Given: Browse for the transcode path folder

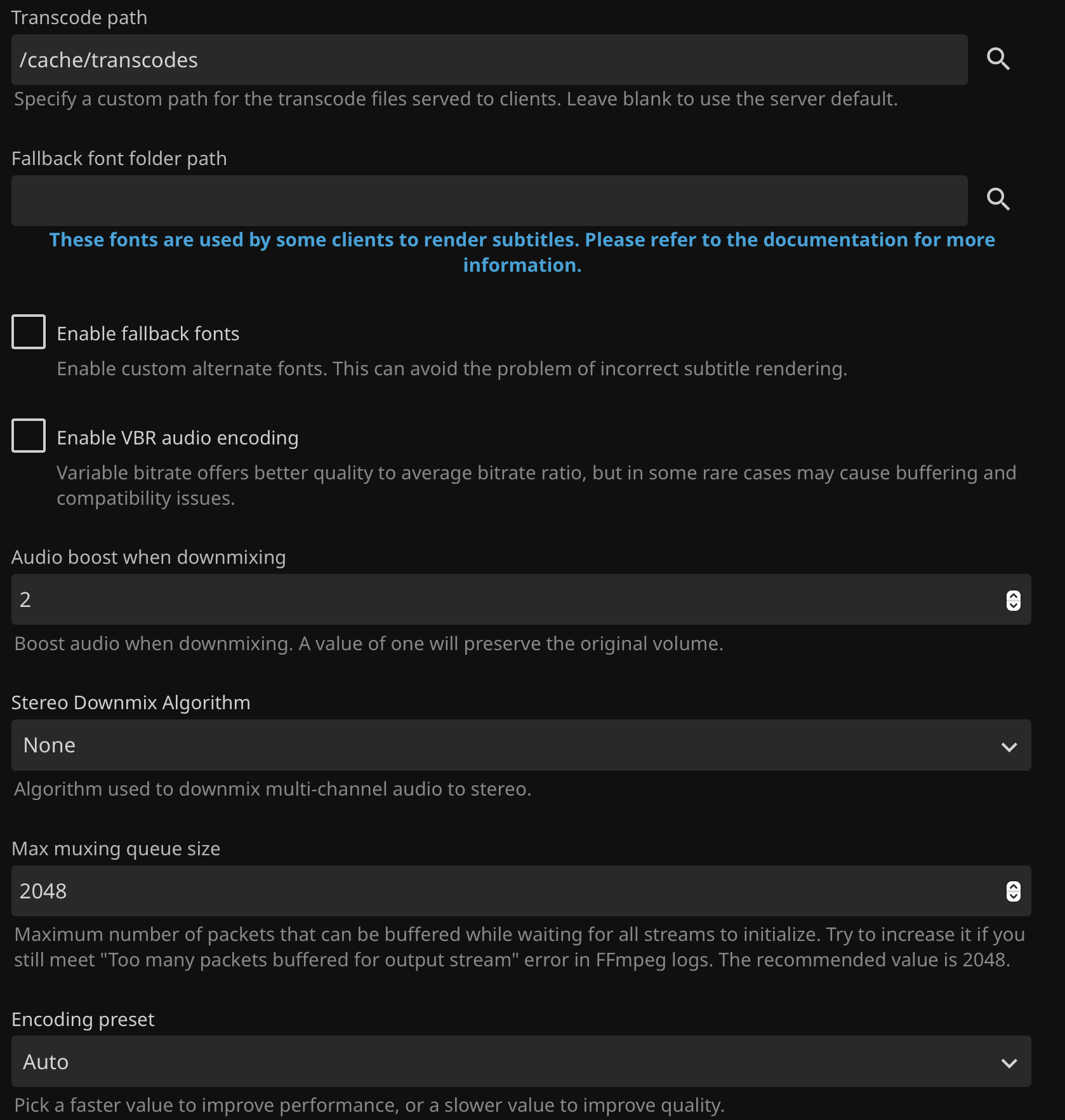Looking at the screenshot, I should [x=998, y=59].
